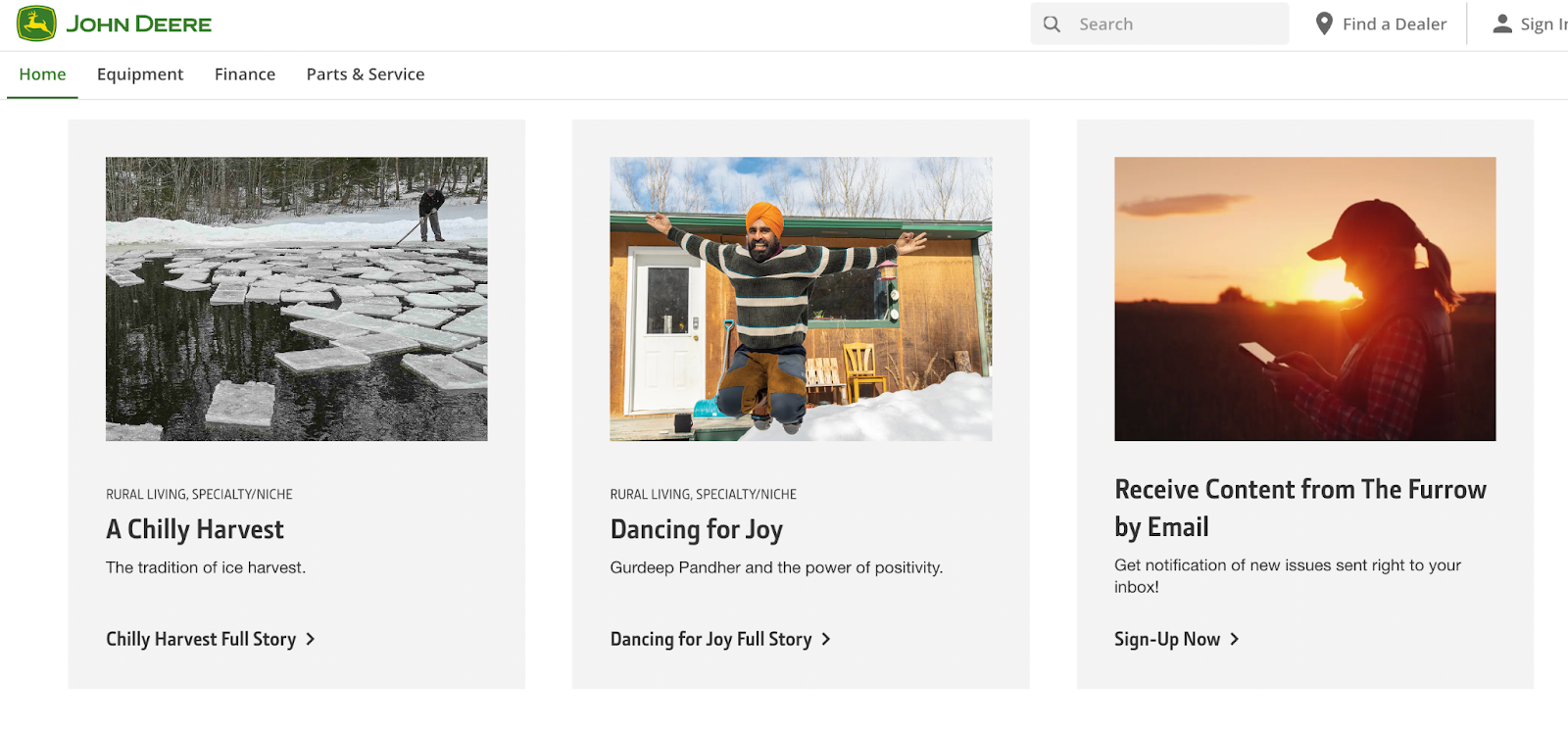The image size is (1568, 733).
Task: Click the sunset woman with phone photo
Action: coord(1304,299)
